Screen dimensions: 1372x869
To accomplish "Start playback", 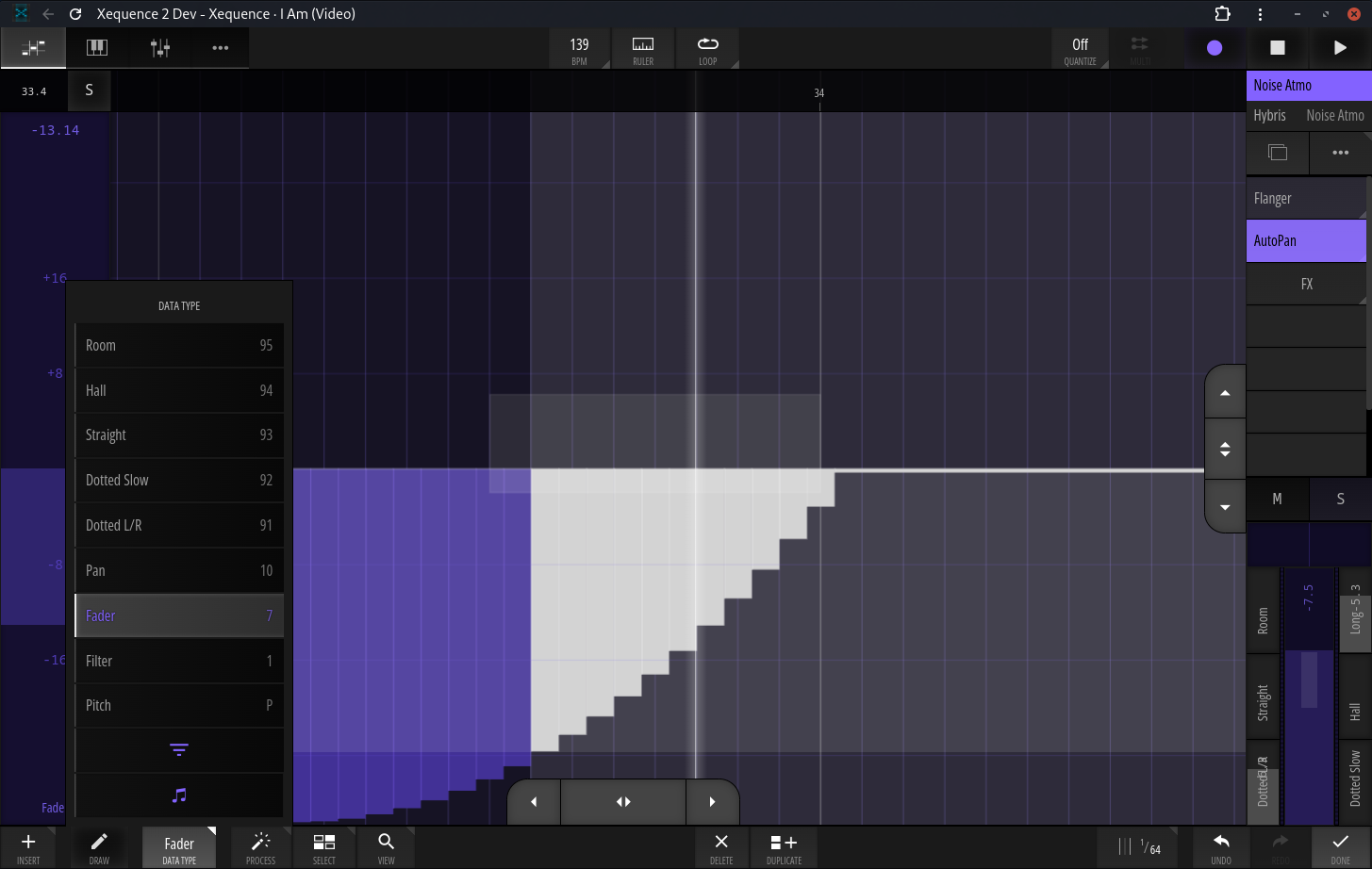I will (1340, 48).
